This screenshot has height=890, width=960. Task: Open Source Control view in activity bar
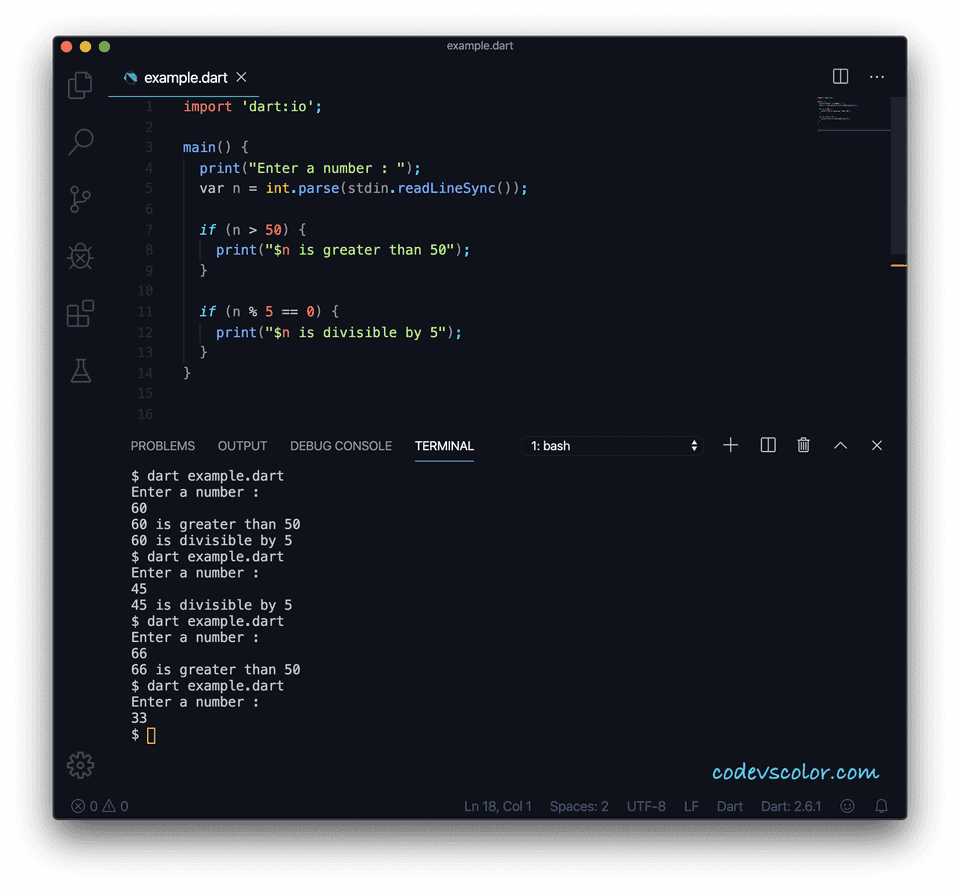(x=80, y=199)
